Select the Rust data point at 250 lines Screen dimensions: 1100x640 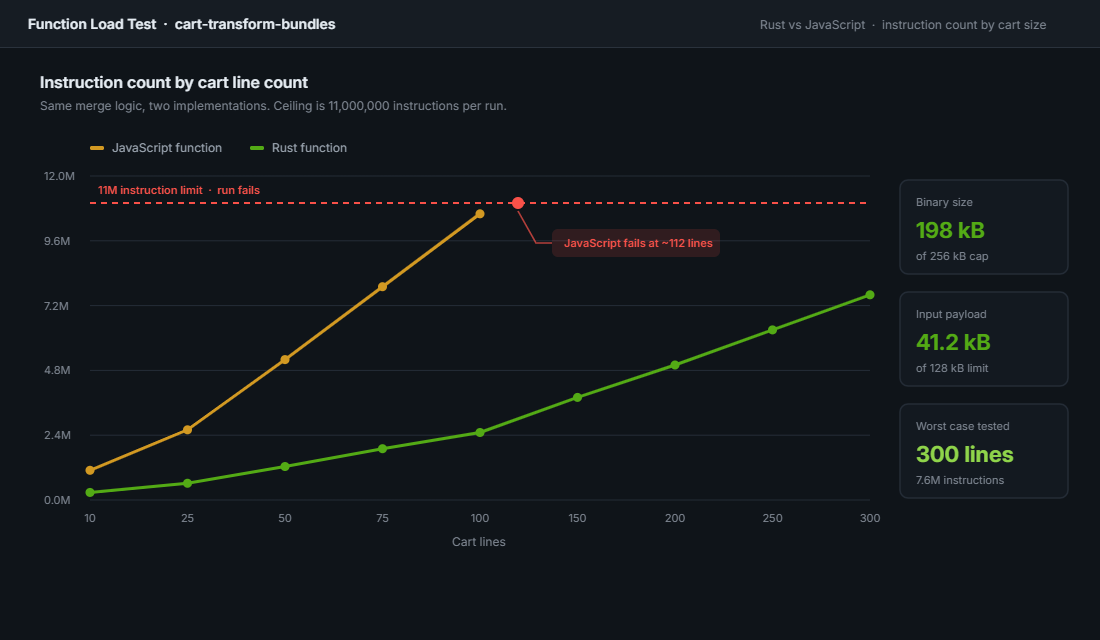click(772, 330)
